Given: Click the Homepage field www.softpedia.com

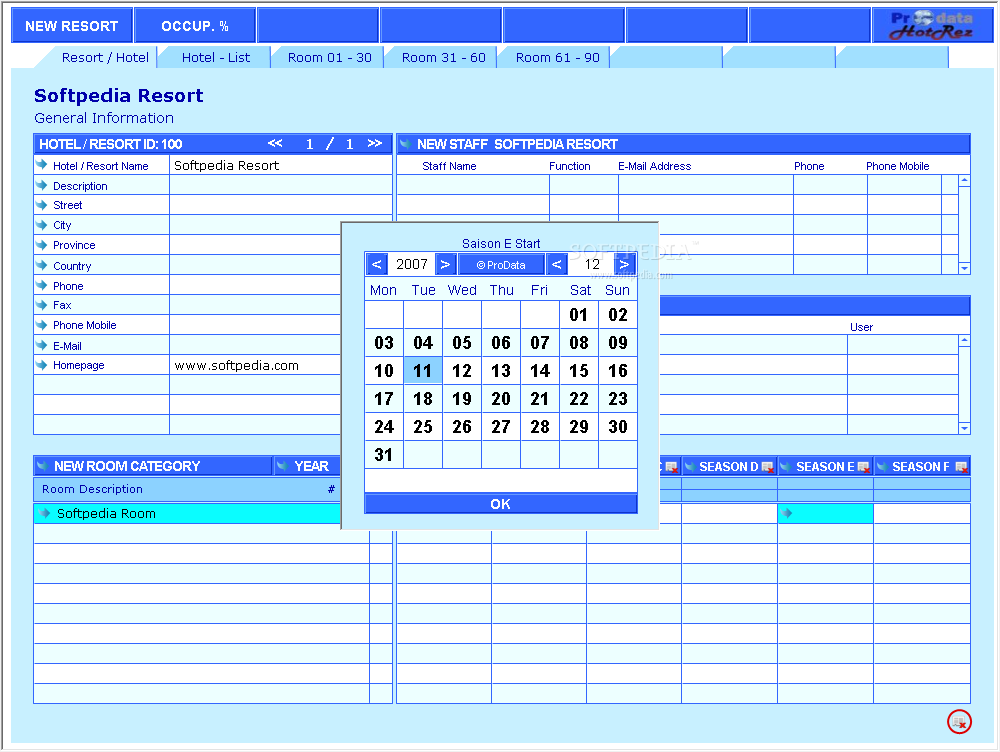Looking at the screenshot, I should point(255,365).
